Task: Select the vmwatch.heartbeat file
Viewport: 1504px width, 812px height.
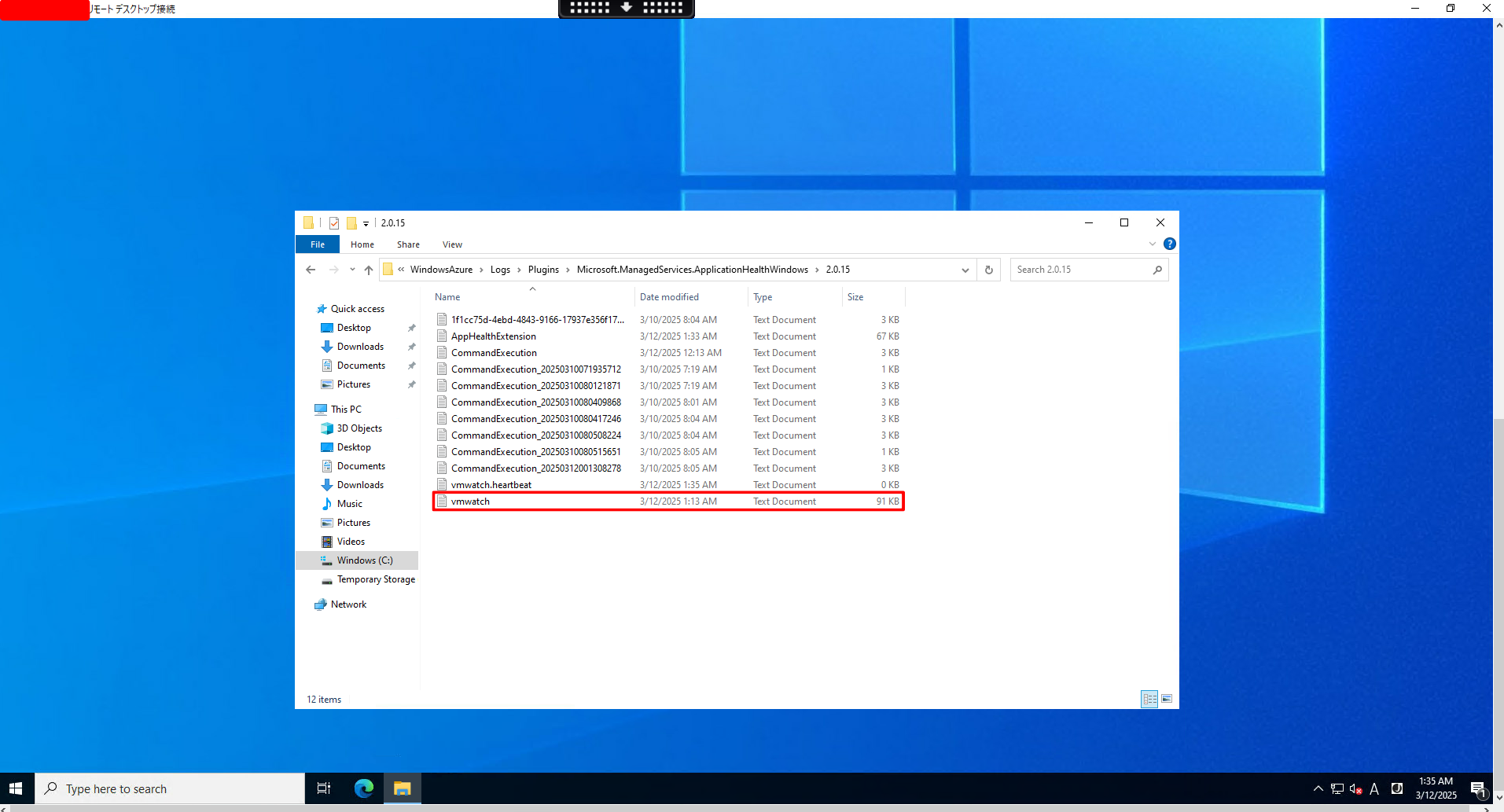Action: (668, 485)
